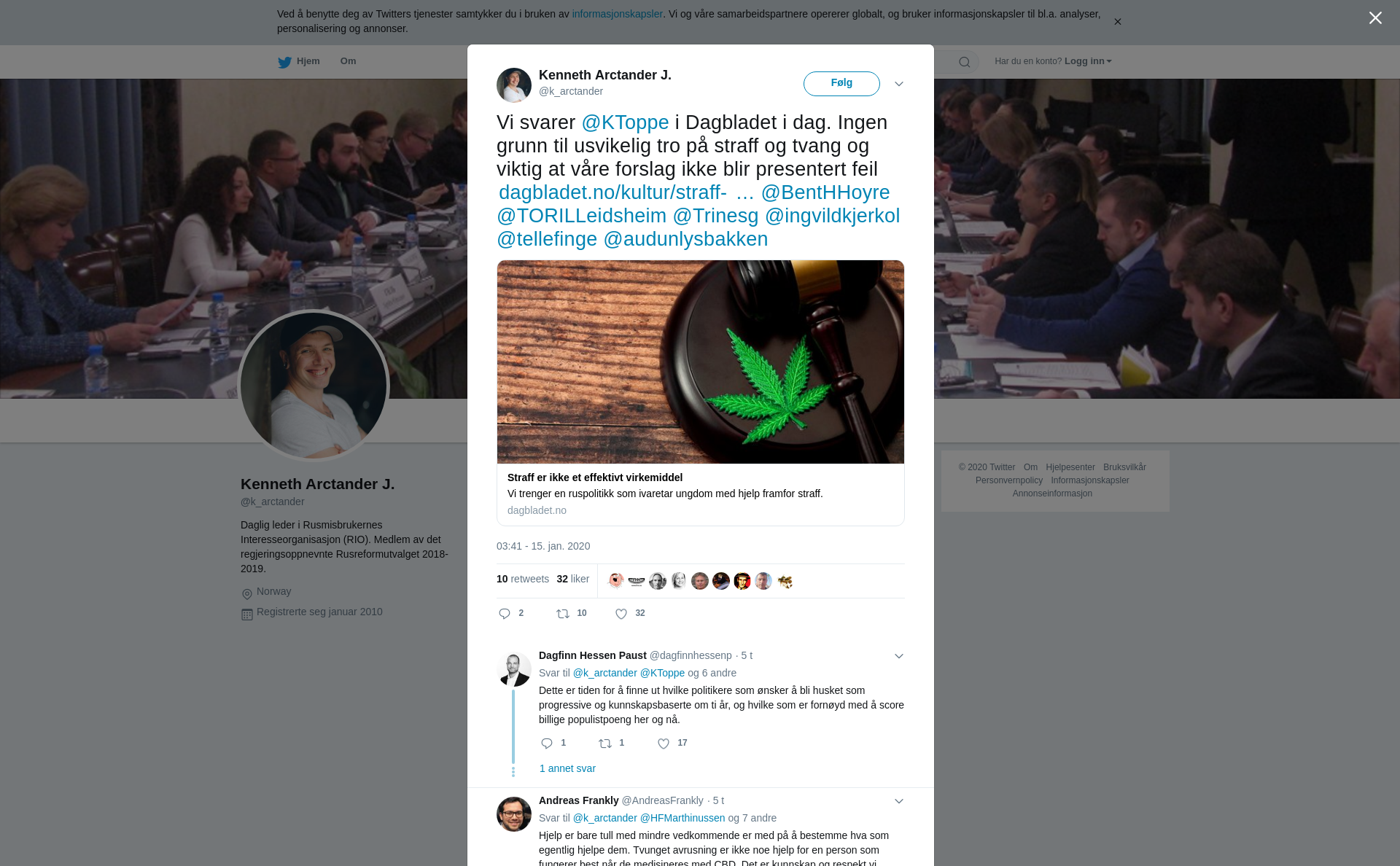Click the Twitter bird Hjem icon

point(284,62)
